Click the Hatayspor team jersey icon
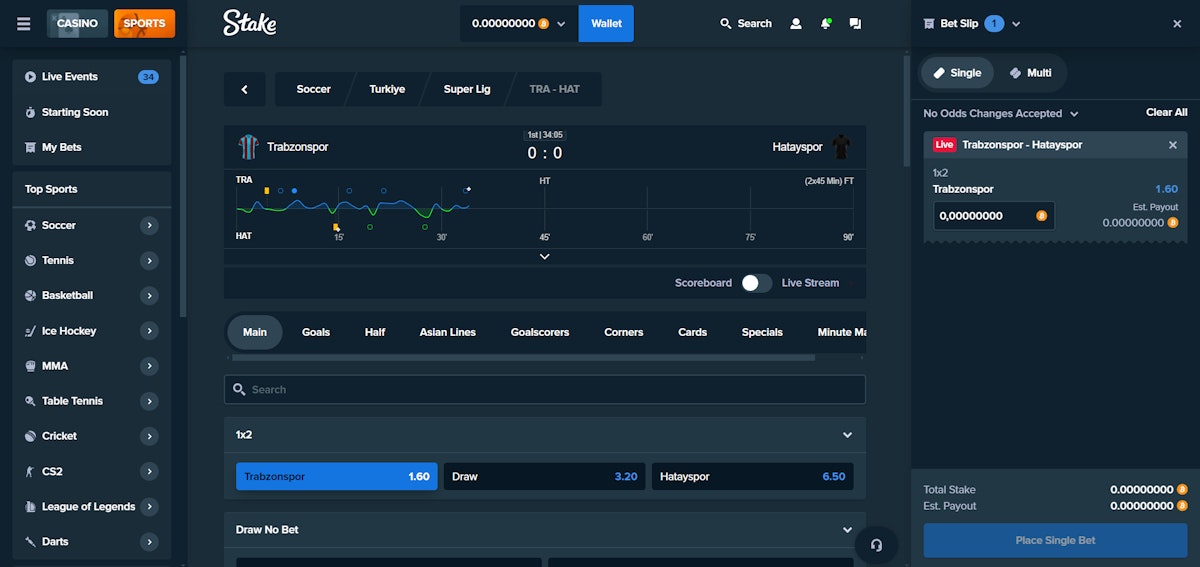1200x567 pixels. pos(841,147)
